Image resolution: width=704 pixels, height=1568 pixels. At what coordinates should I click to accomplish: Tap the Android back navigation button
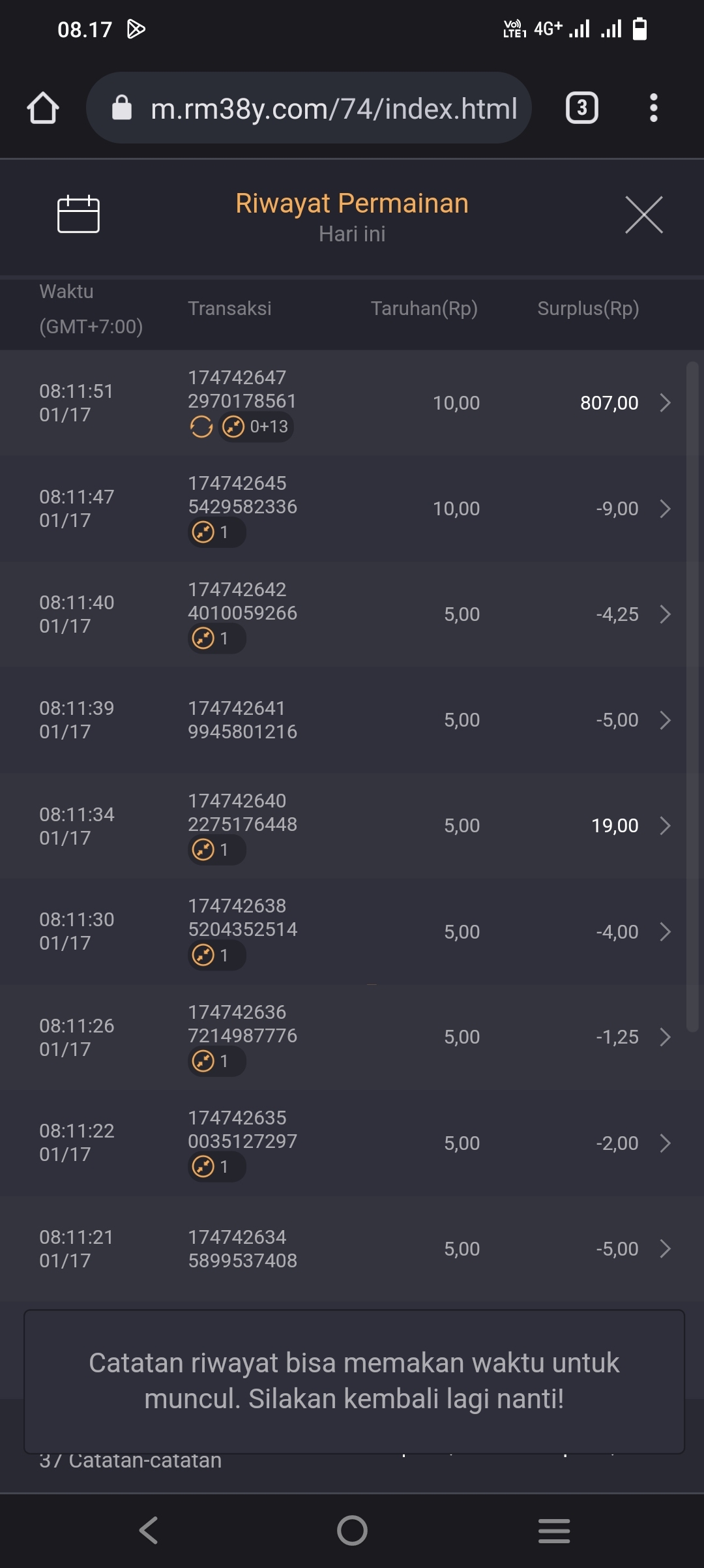(149, 1530)
